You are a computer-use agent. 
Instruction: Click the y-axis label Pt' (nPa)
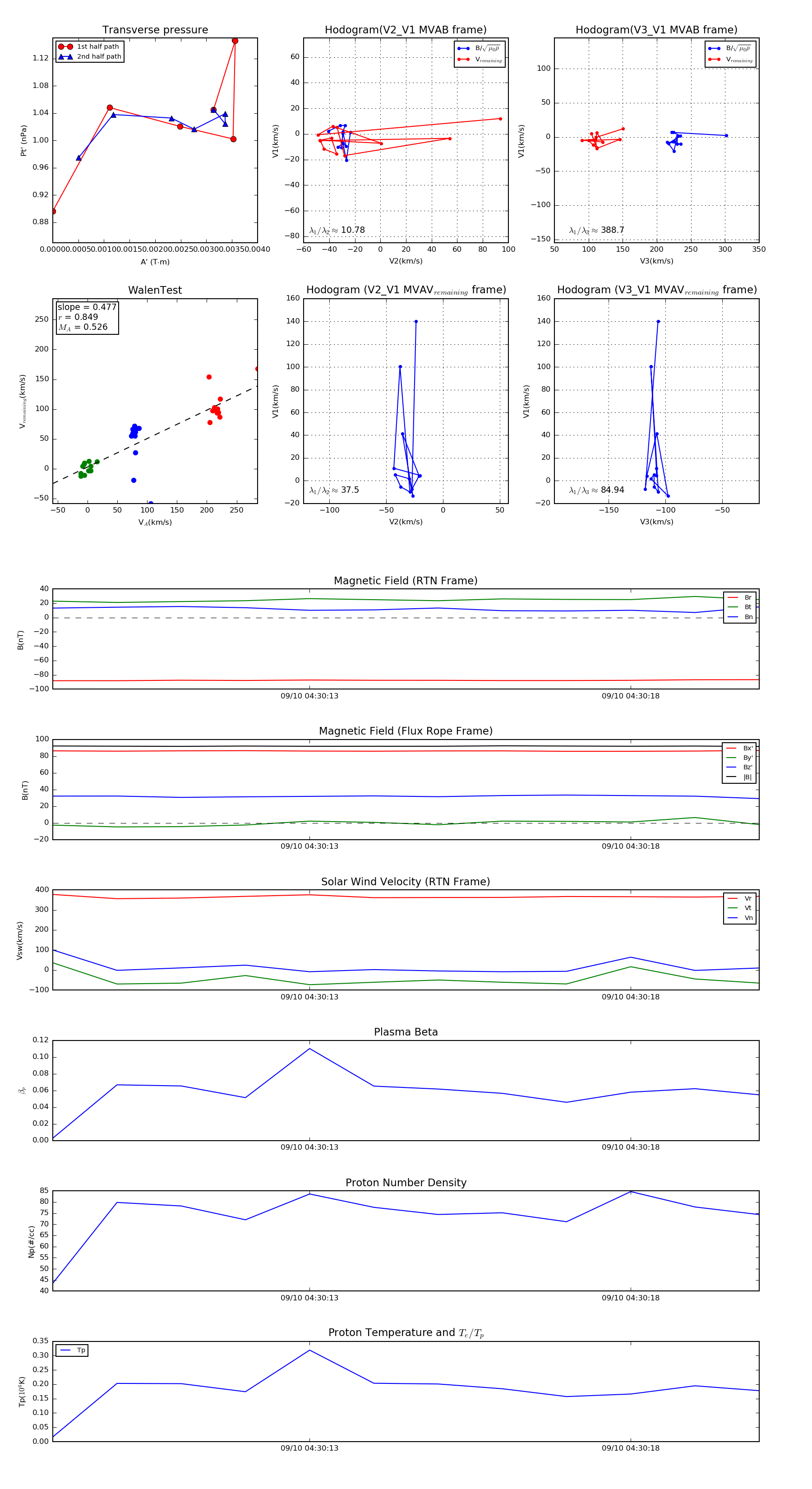pyautogui.click(x=24, y=140)
